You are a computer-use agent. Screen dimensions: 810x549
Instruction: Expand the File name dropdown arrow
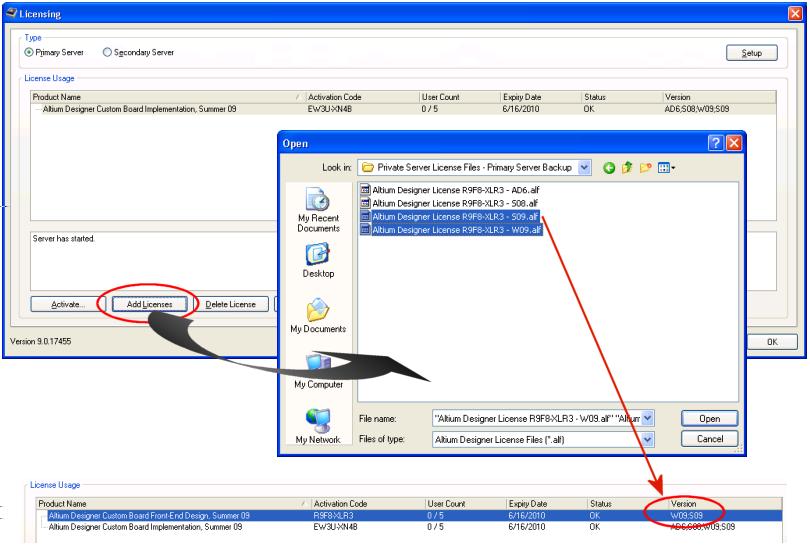[648, 418]
